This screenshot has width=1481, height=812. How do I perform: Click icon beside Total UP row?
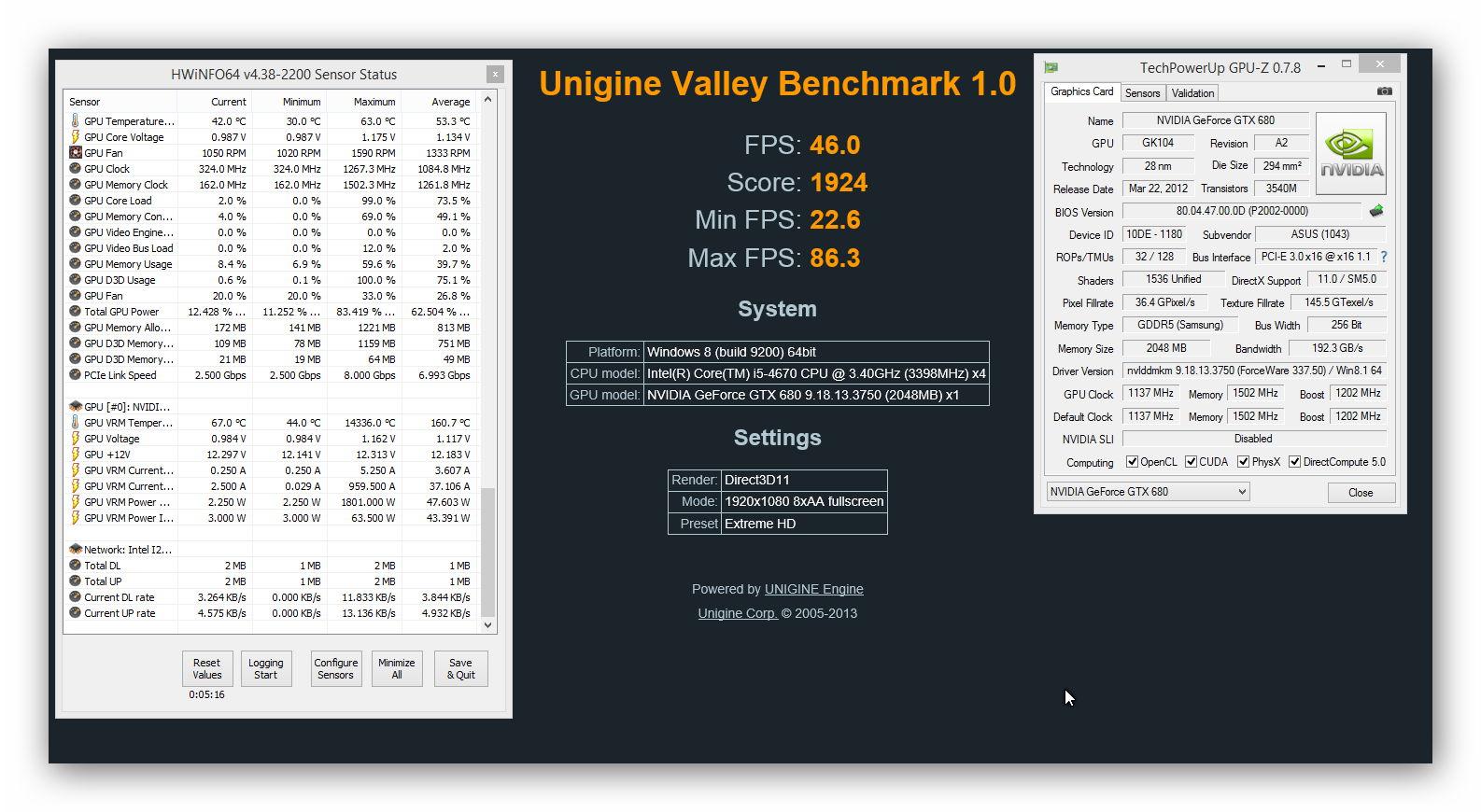(x=75, y=581)
